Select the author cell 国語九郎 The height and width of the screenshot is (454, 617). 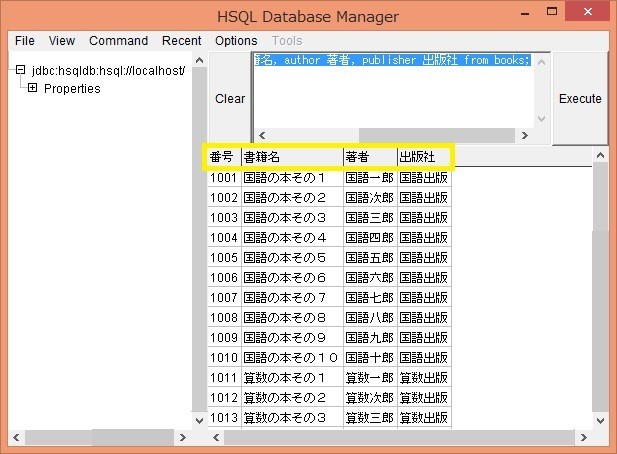[x=370, y=338]
